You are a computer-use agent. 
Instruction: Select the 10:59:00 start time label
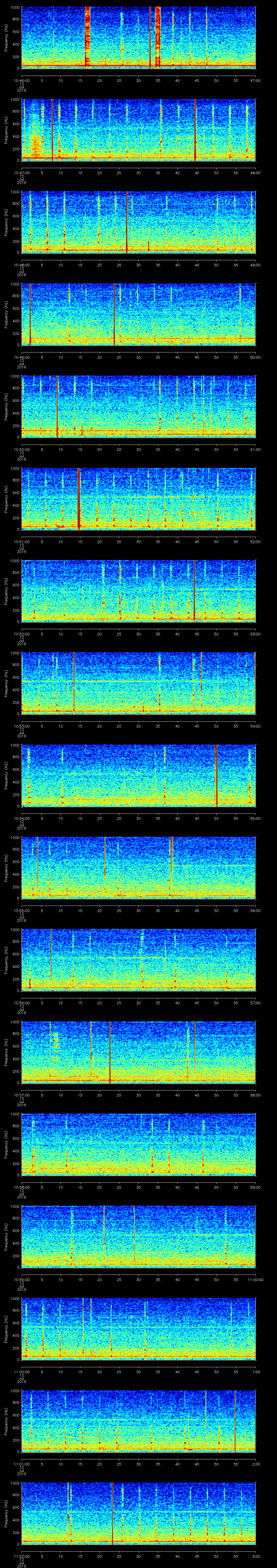21,1279
